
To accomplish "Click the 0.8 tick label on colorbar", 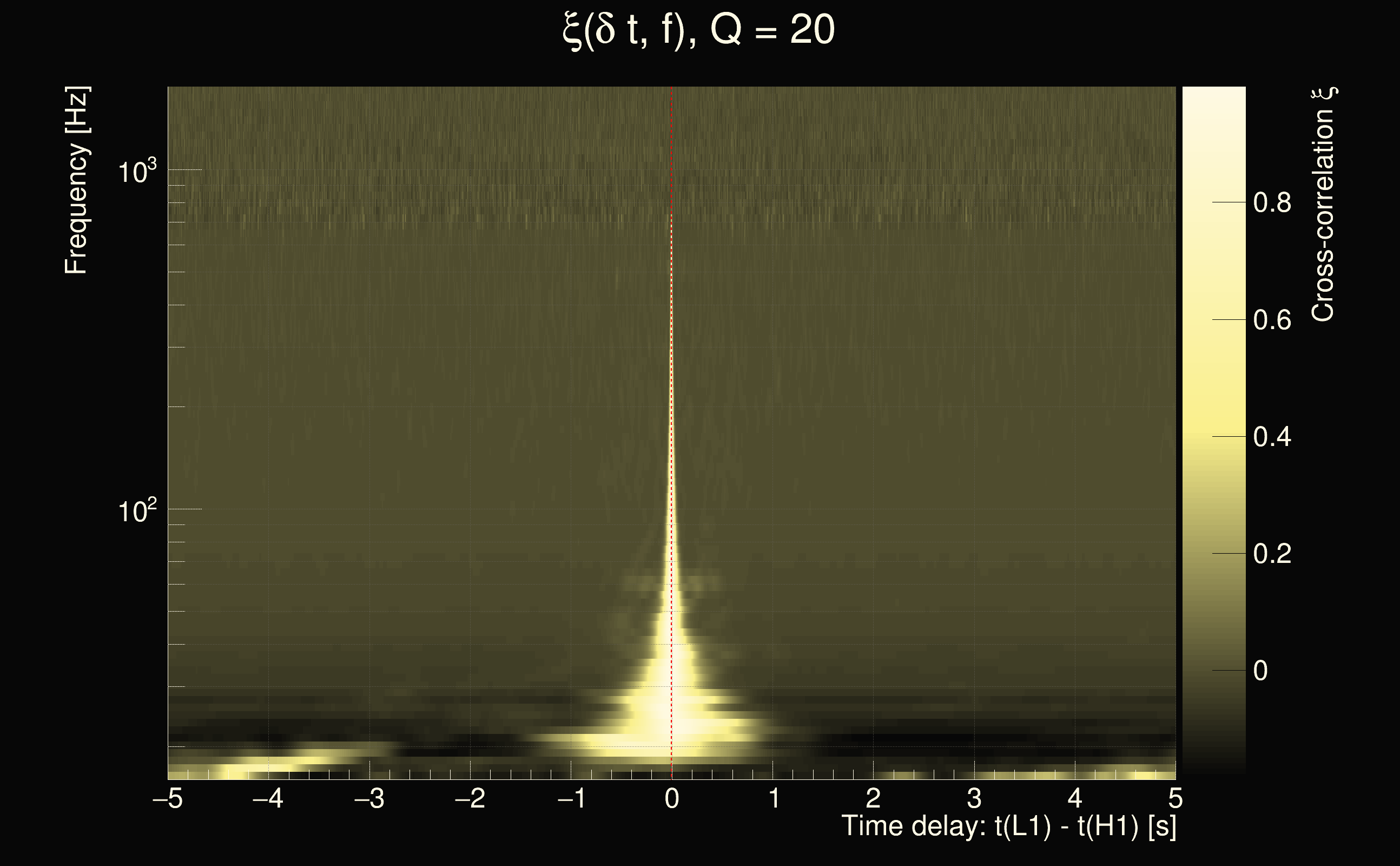I will 1272,203.
